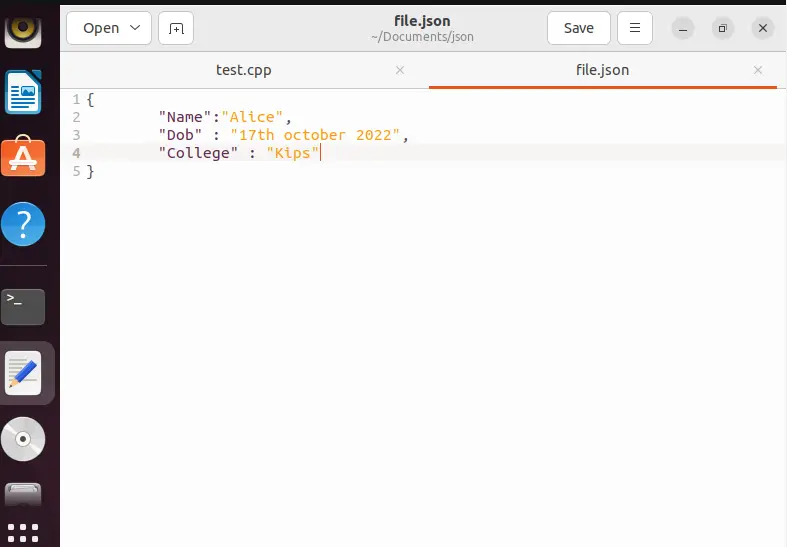Click line number 3 in the gutter
787x547 pixels.
point(76,135)
